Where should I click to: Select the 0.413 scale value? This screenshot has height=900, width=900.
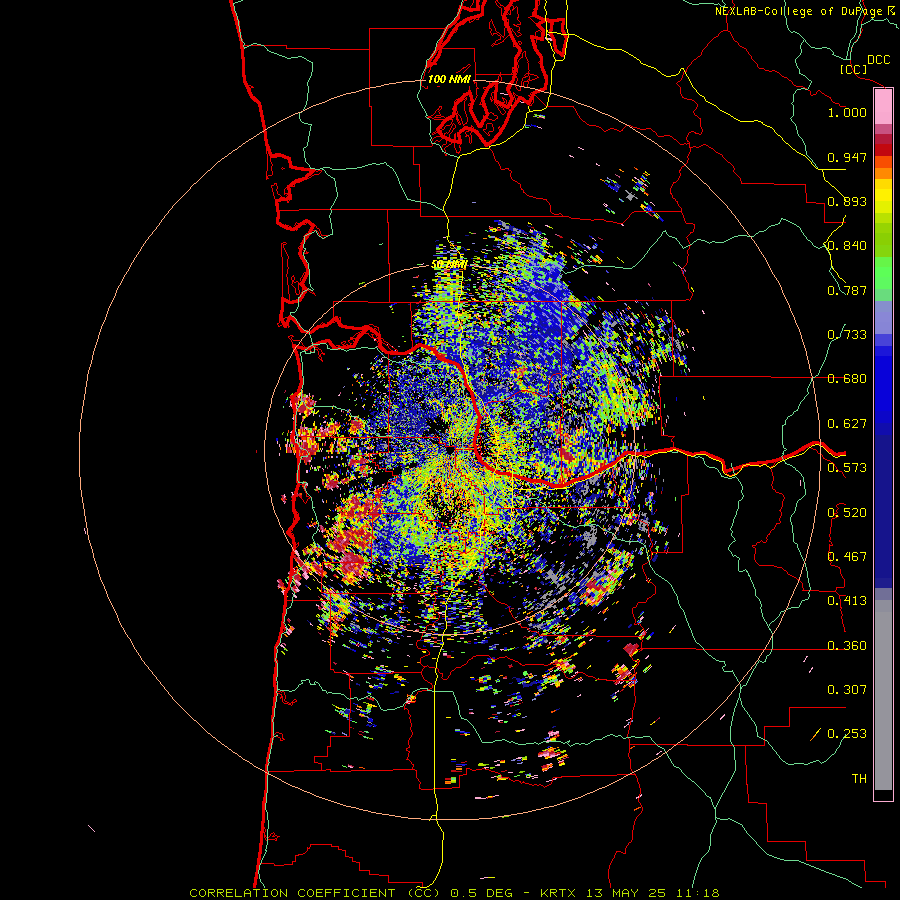point(847,601)
